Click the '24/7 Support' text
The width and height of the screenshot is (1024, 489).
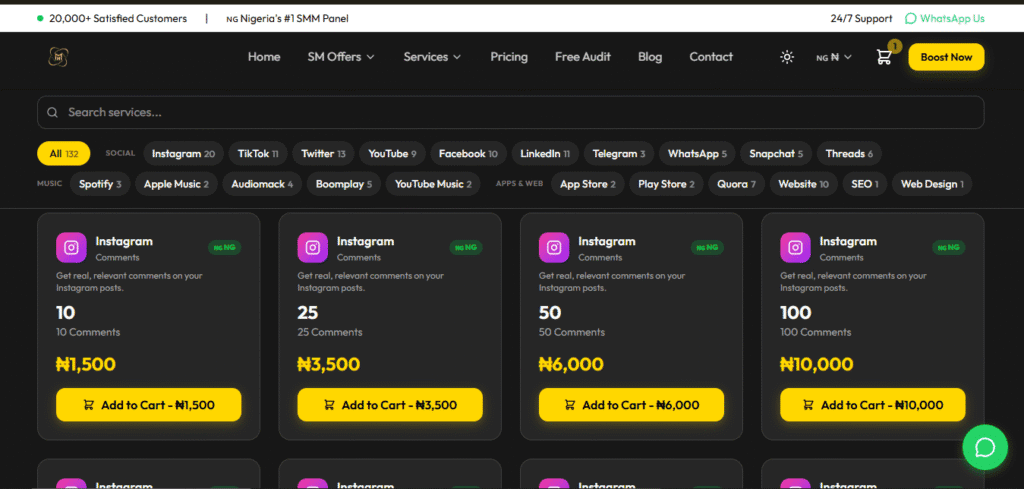[861, 18]
